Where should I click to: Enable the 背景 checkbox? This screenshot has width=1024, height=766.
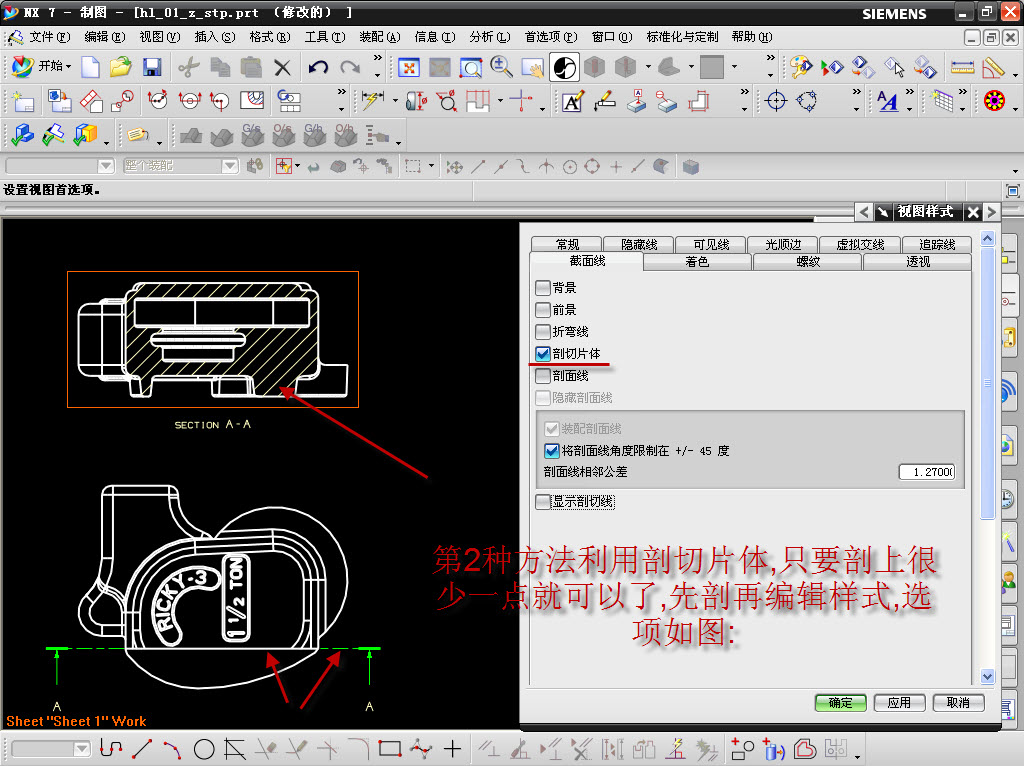(542, 288)
